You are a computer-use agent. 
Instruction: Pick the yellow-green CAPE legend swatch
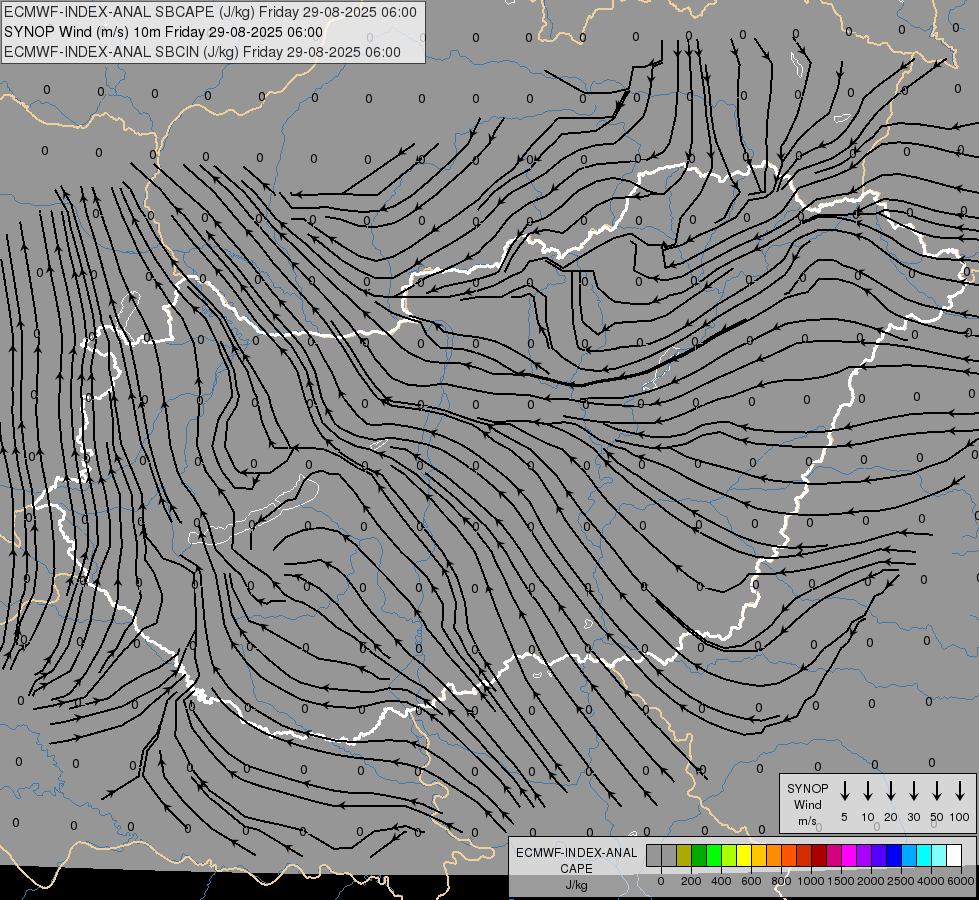(x=729, y=855)
